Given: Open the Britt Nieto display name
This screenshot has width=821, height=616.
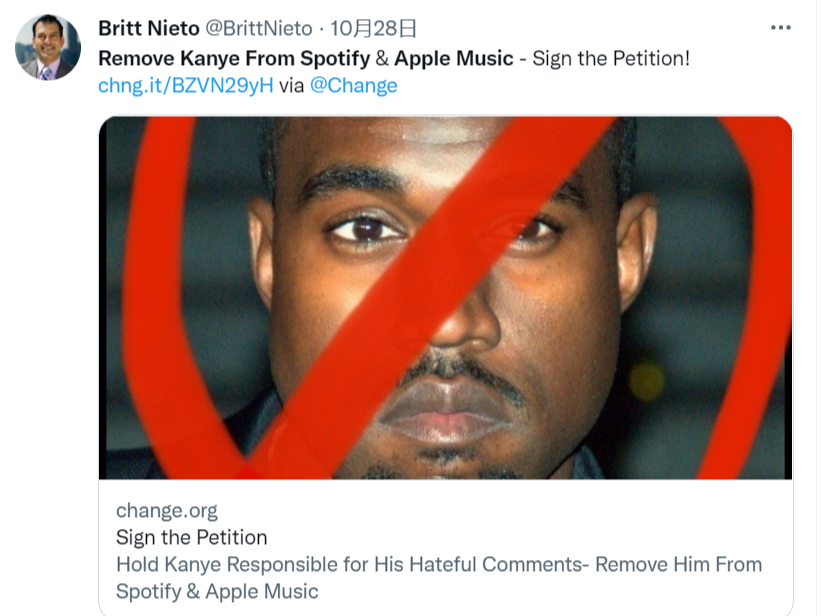Looking at the screenshot, I should [x=149, y=29].
